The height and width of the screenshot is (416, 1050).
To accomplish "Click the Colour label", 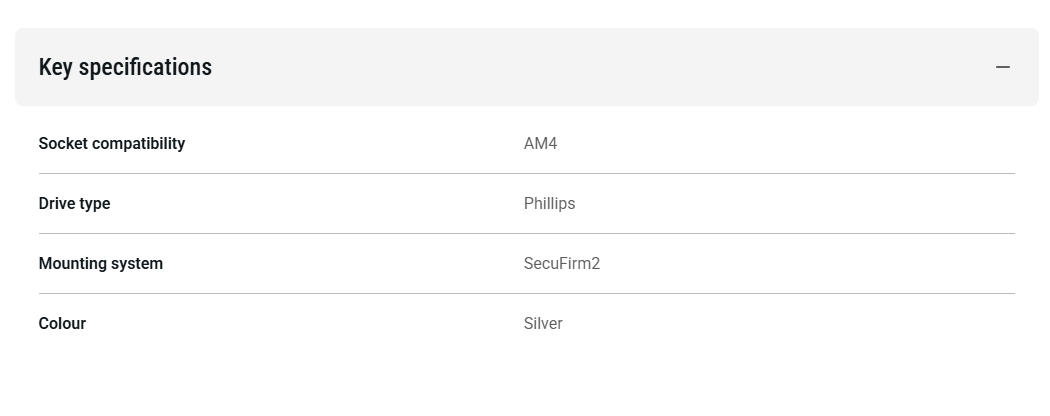I will point(62,323).
